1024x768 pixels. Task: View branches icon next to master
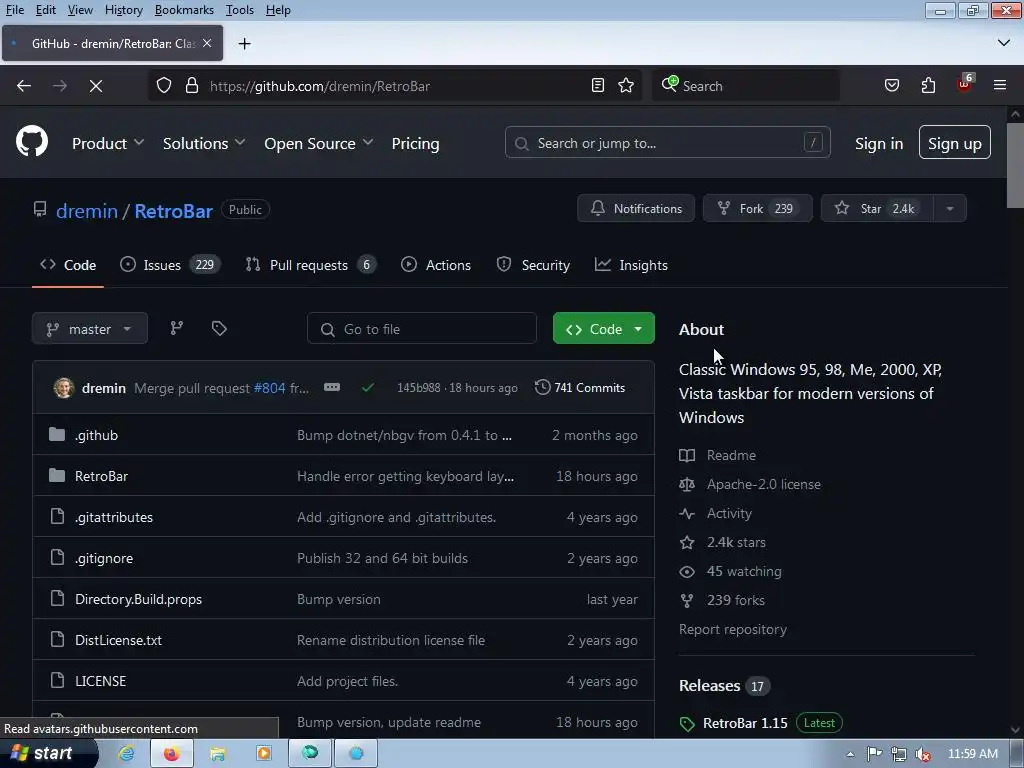click(177, 328)
